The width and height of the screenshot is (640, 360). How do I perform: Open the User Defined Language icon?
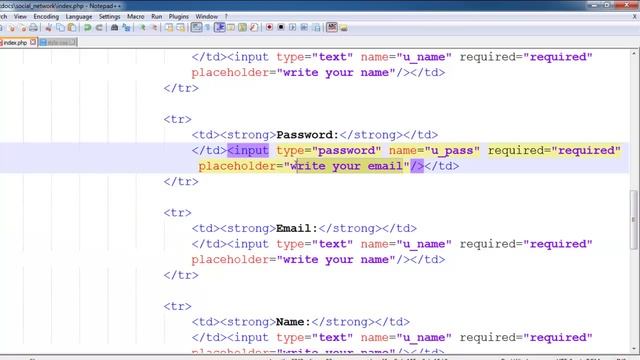231,28
